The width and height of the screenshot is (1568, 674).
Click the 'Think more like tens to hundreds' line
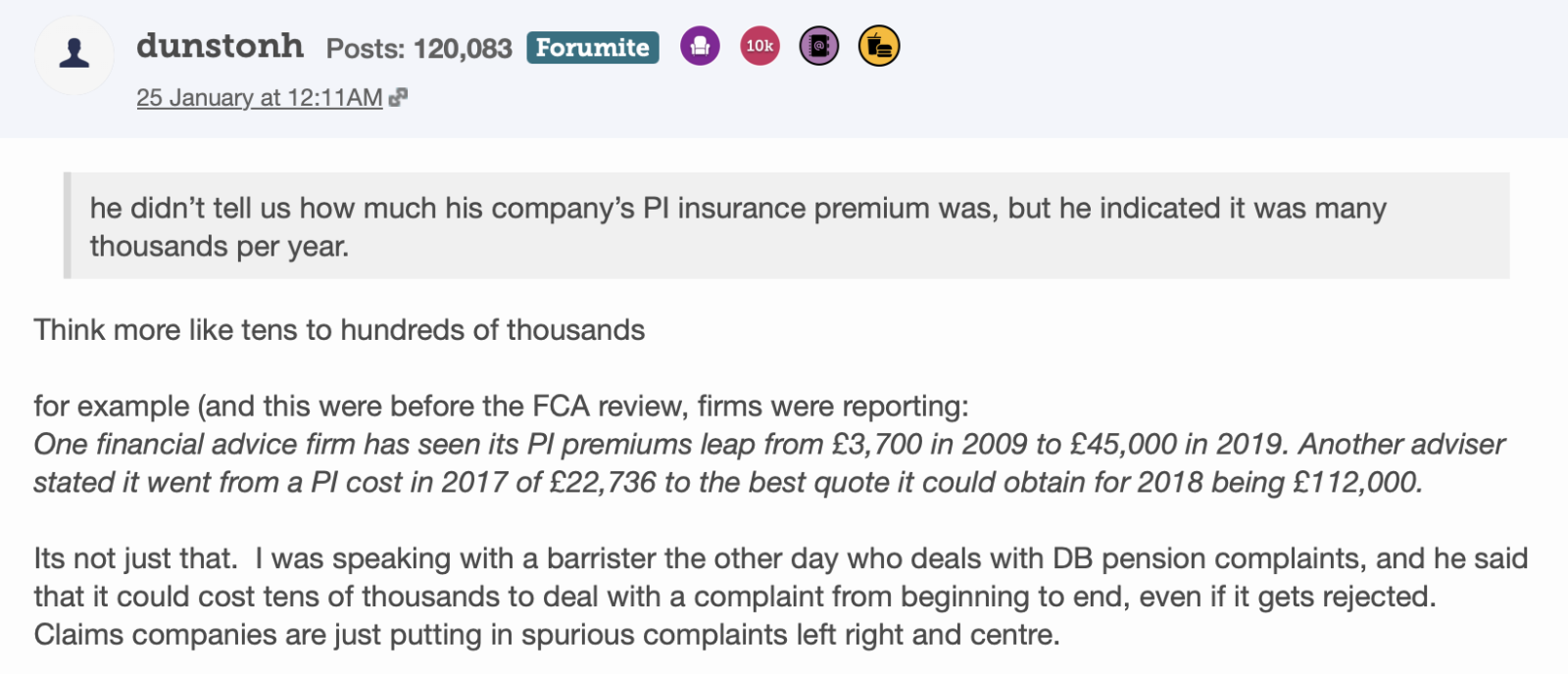click(339, 330)
